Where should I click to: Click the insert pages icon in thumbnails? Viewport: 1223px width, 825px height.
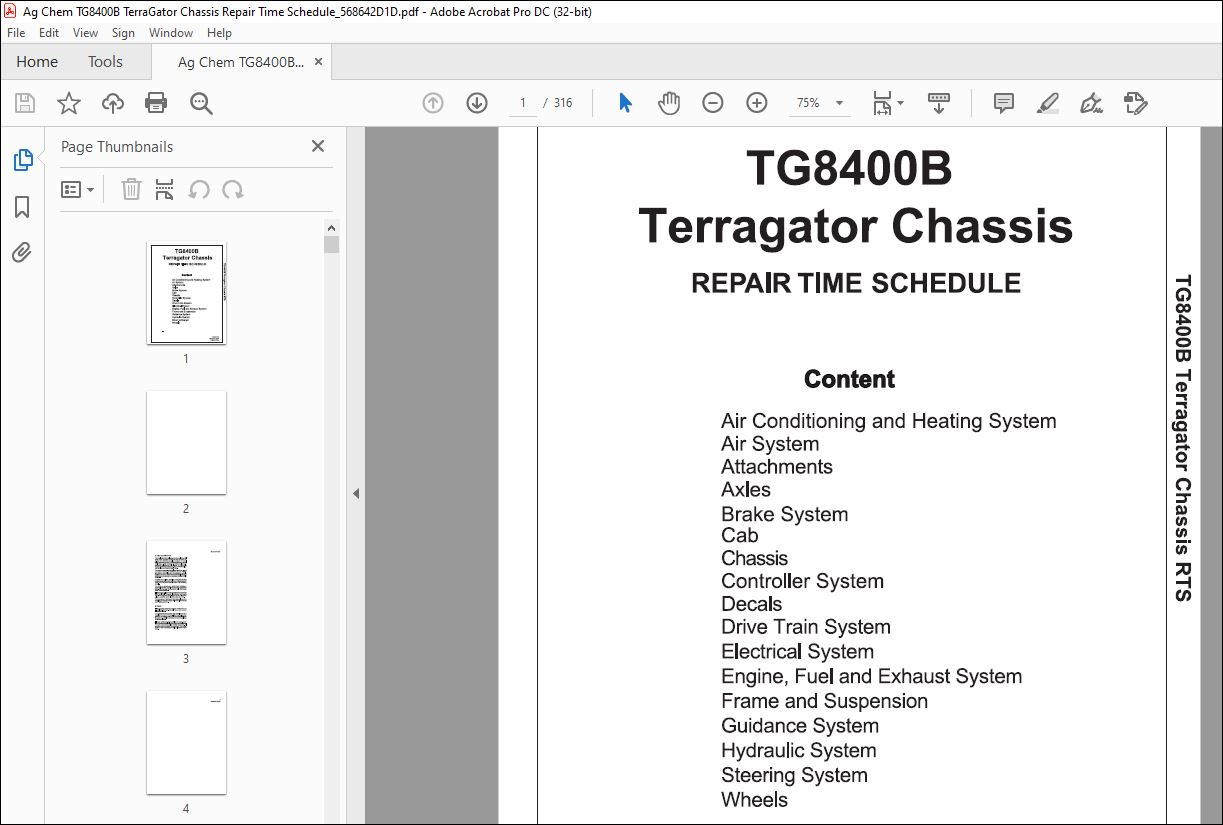pyautogui.click(x=165, y=189)
